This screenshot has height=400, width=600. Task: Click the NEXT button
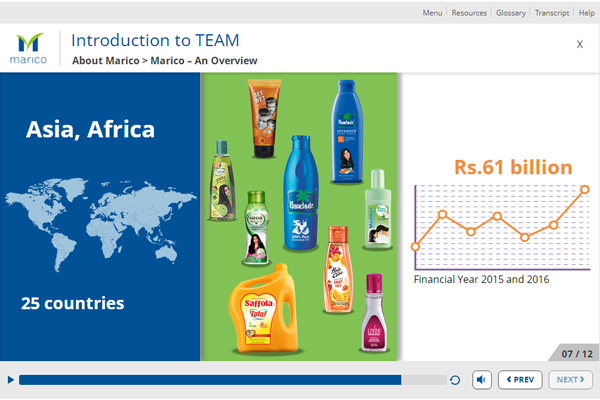(570, 380)
